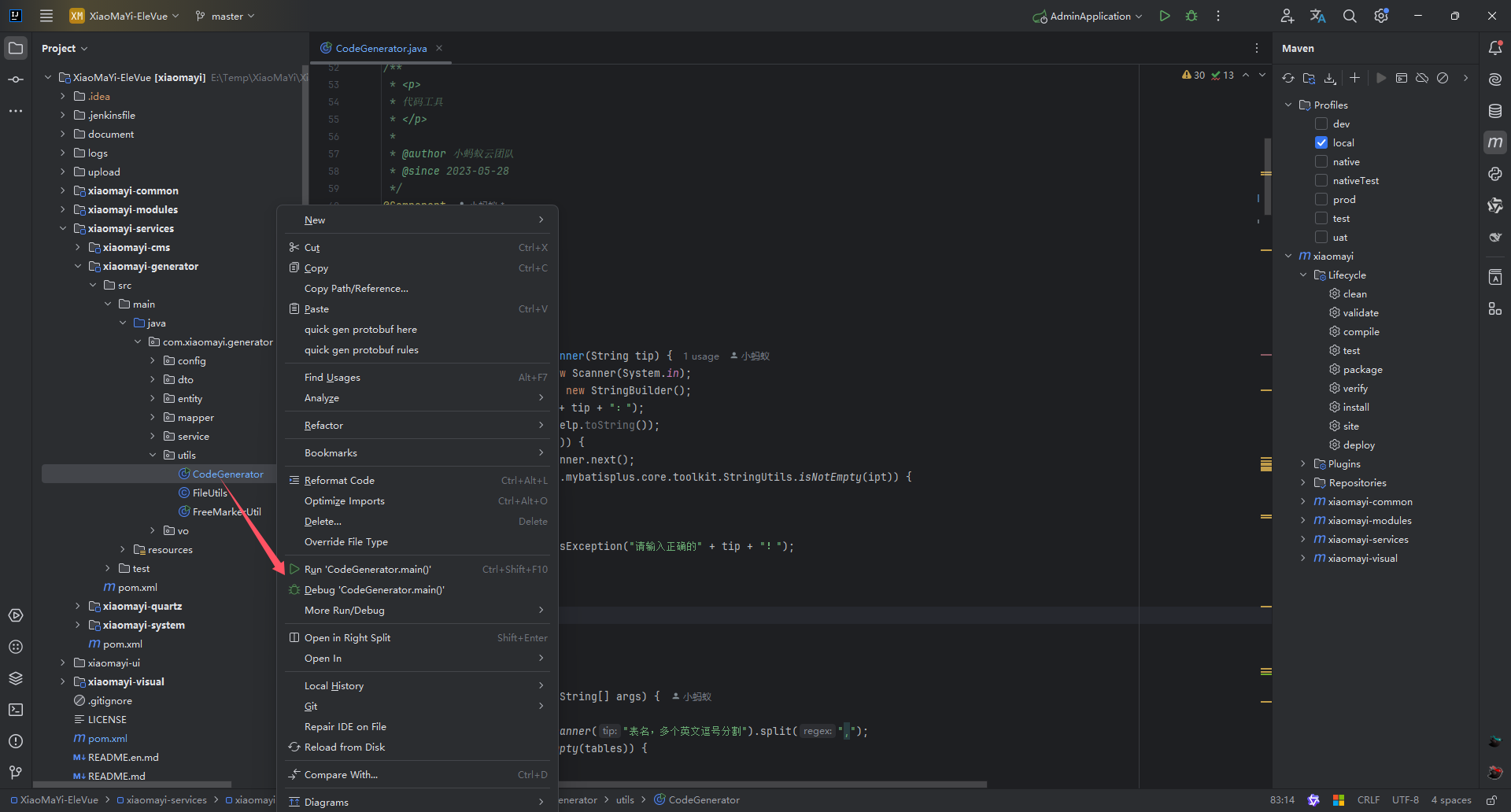Uncheck the local Maven profile
The height and width of the screenshot is (812, 1511).
tap(1321, 142)
